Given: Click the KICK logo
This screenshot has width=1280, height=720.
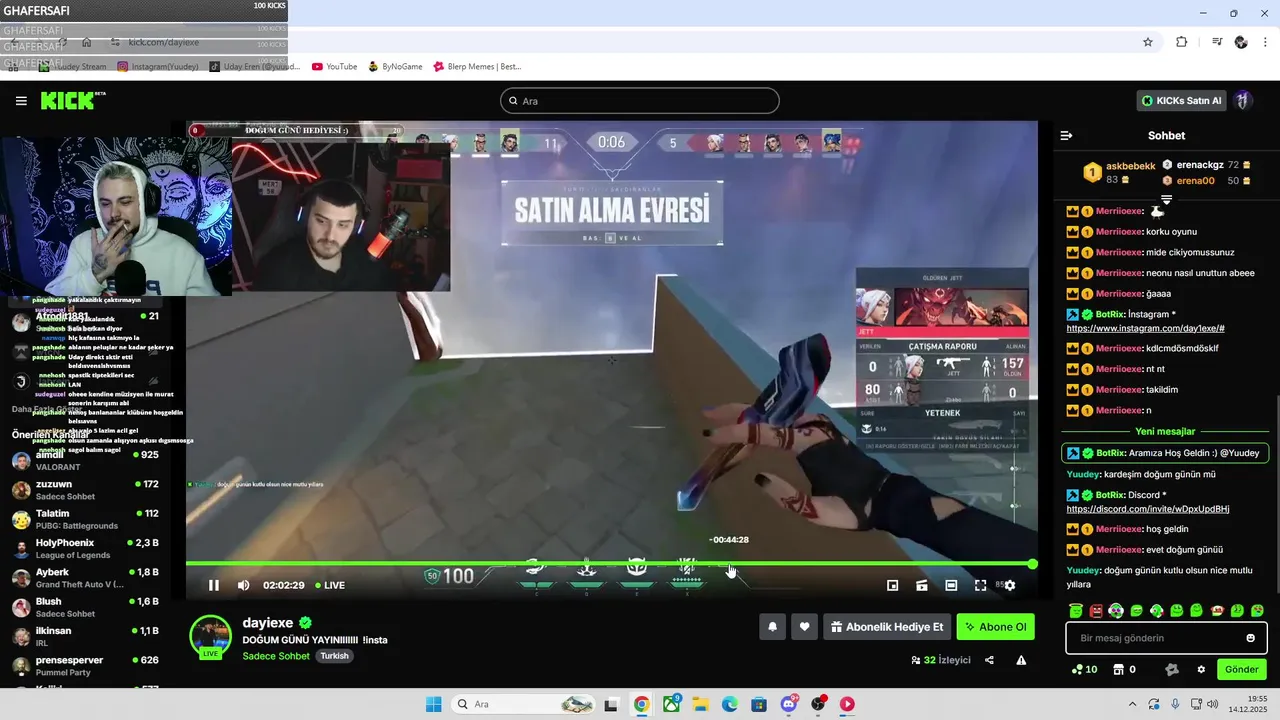Looking at the screenshot, I should click(72, 100).
